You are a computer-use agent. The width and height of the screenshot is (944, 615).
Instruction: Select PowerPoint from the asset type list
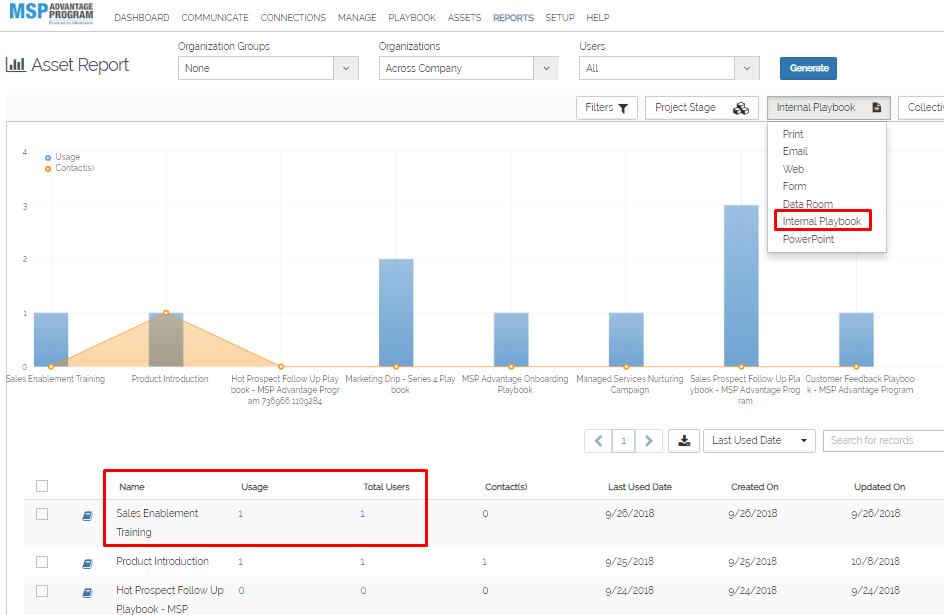pyautogui.click(x=808, y=239)
